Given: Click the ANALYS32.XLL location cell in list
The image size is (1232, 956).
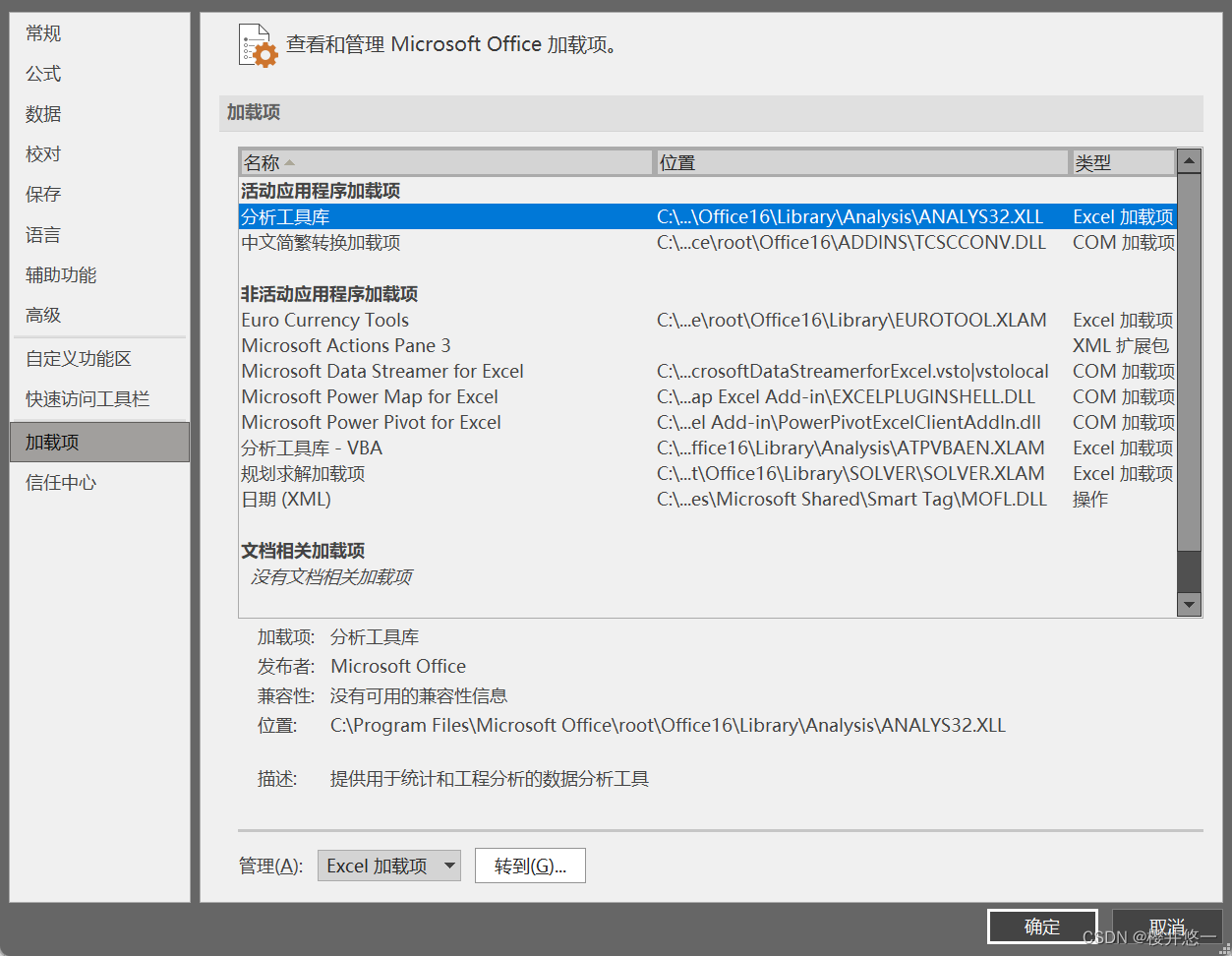Looking at the screenshot, I should [851, 216].
